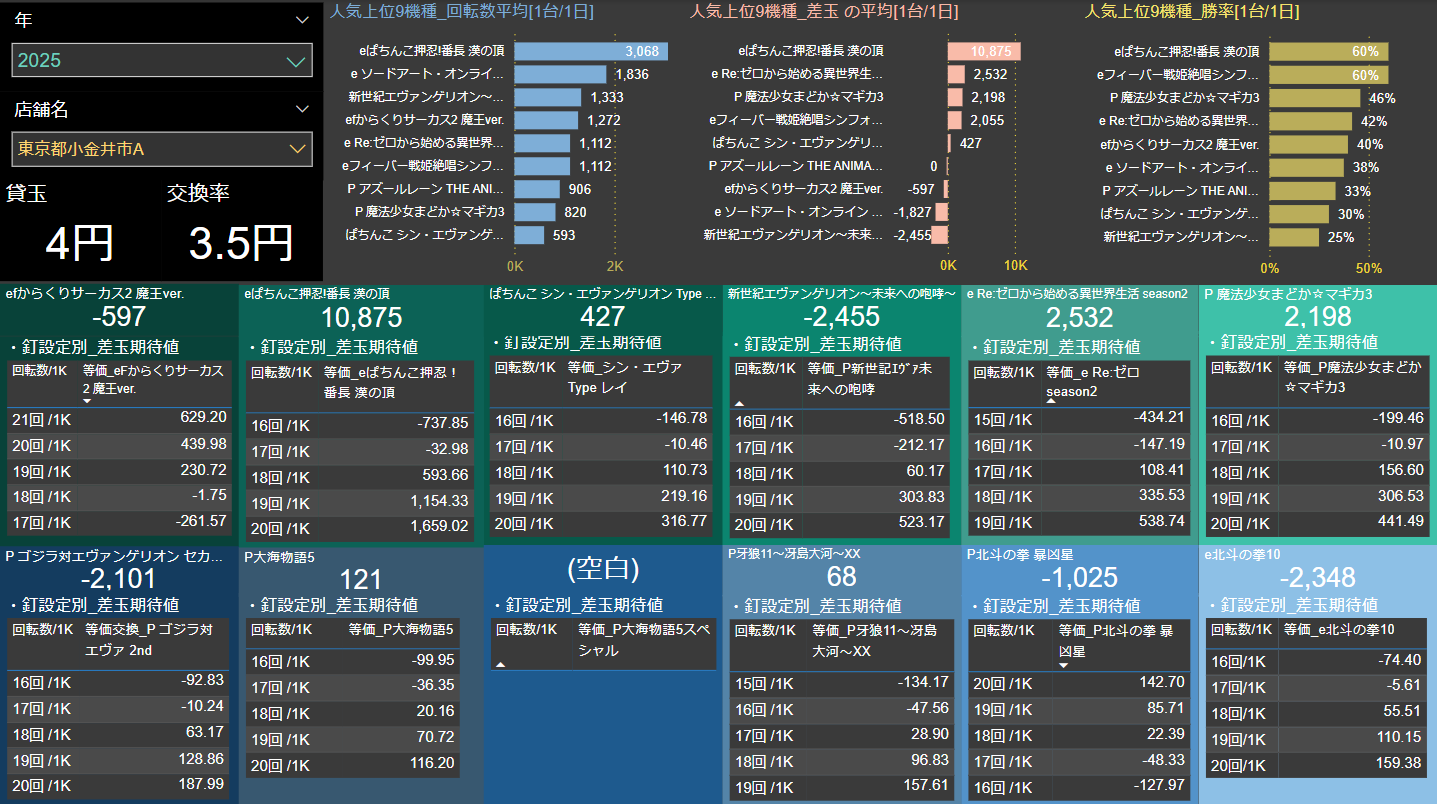Click 回転数/1K header in e北斗の拳10 table
This screenshot has height=804, width=1437.
click(1241, 630)
